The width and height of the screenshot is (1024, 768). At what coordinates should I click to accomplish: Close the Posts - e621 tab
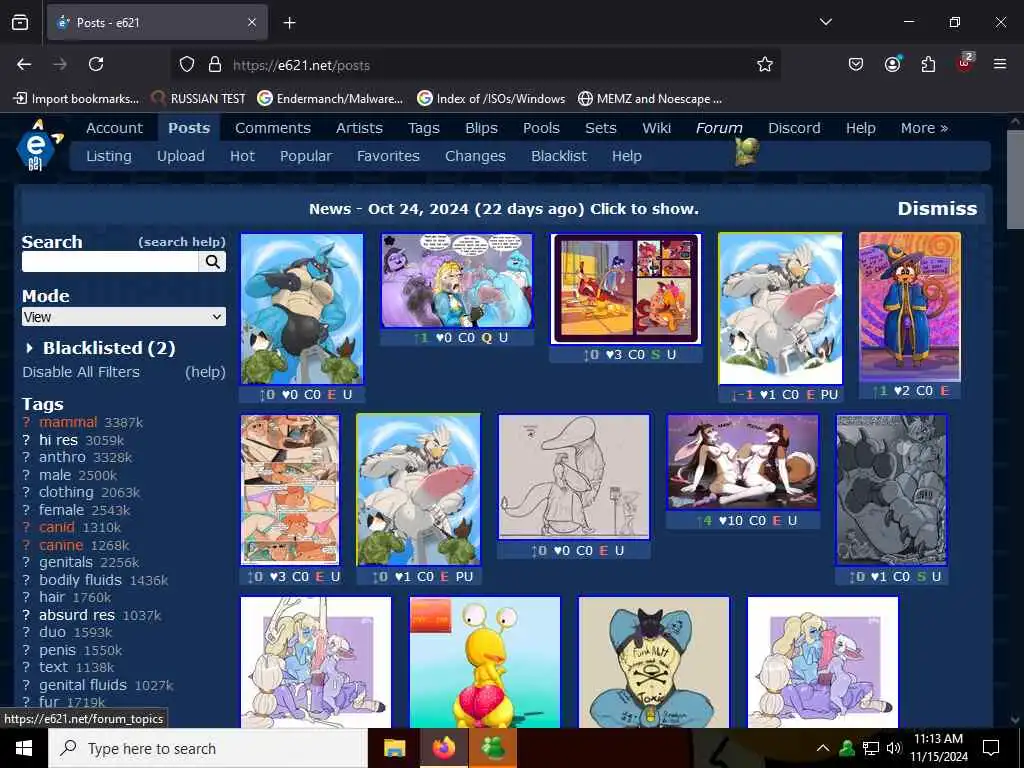(x=252, y=23)
